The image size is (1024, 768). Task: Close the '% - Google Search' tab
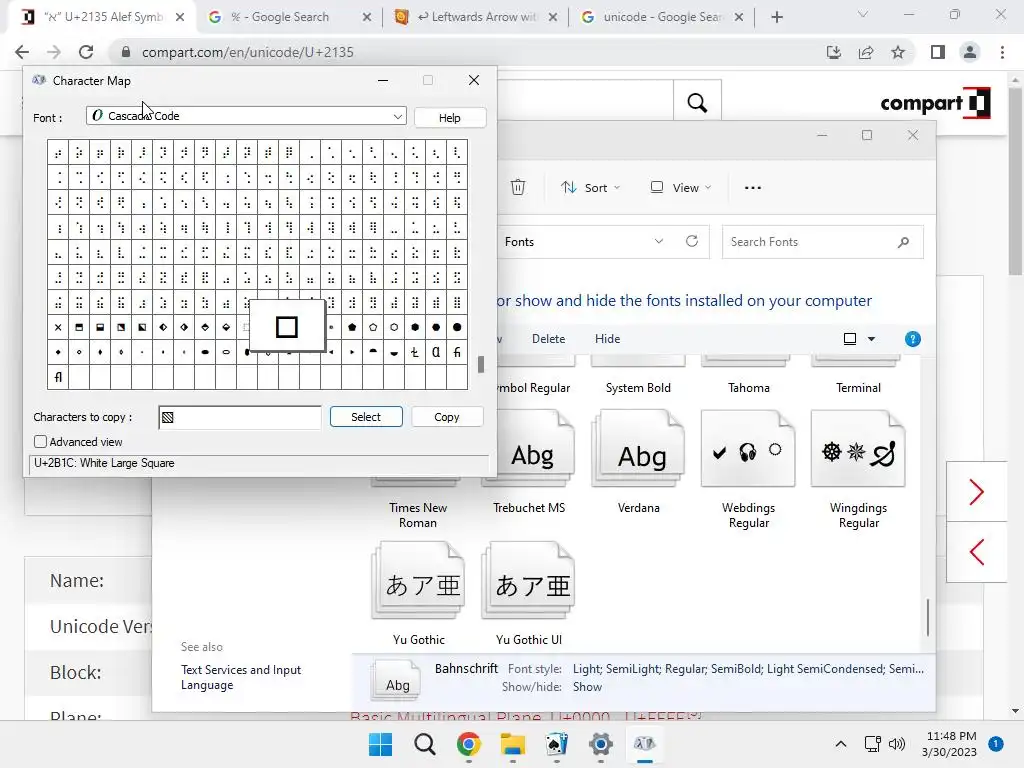pyautogui.click(x=367, y=17)
